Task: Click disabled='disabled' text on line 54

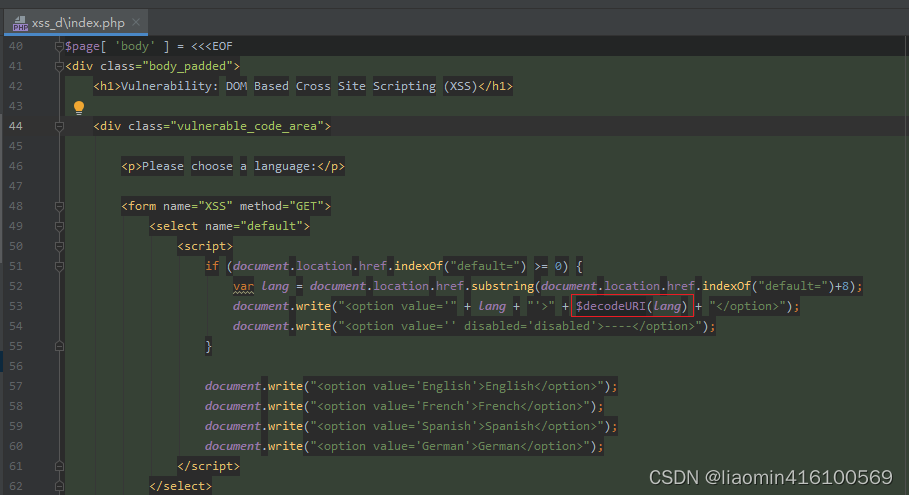Action: 530,326
